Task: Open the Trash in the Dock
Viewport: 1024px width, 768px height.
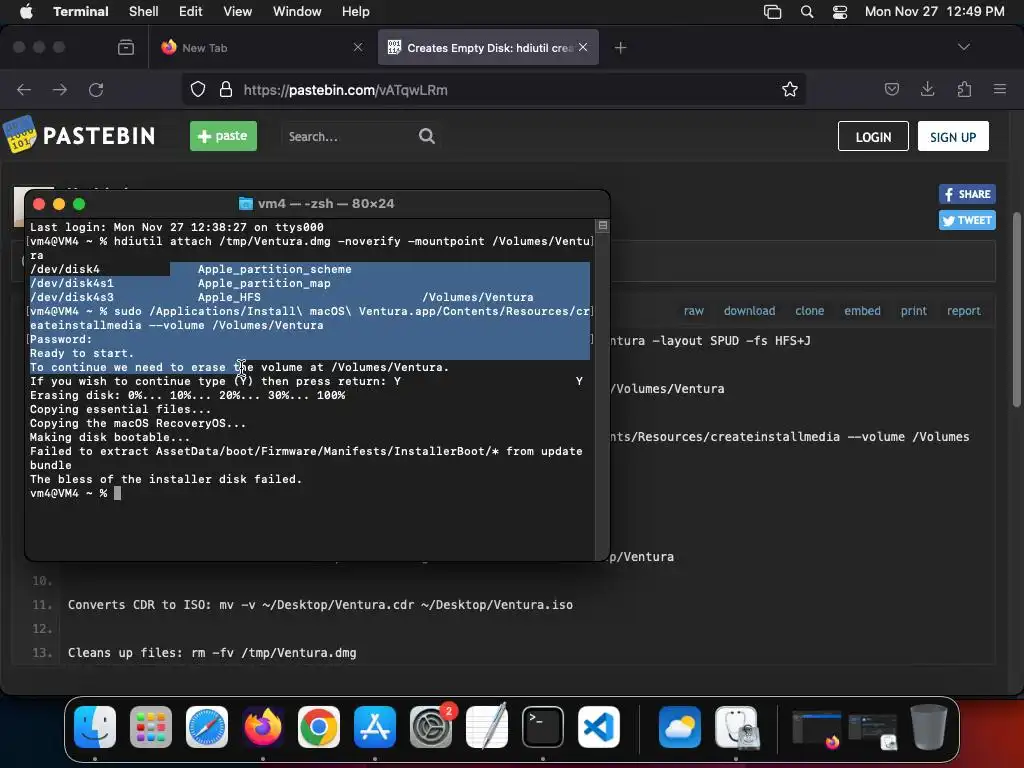Action: click(929, 727)
